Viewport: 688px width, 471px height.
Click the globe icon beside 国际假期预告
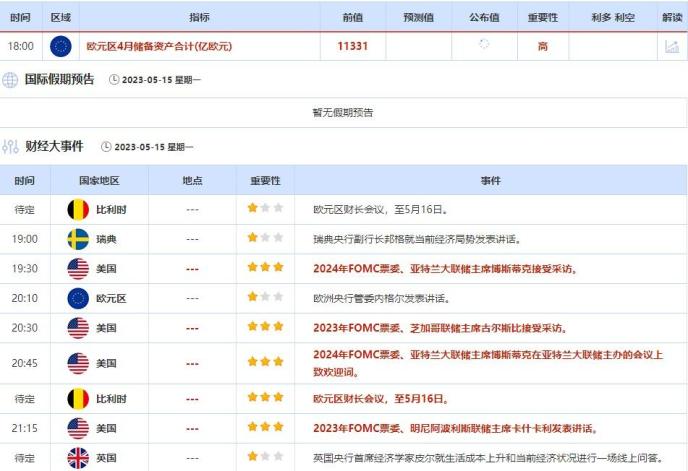11,80
